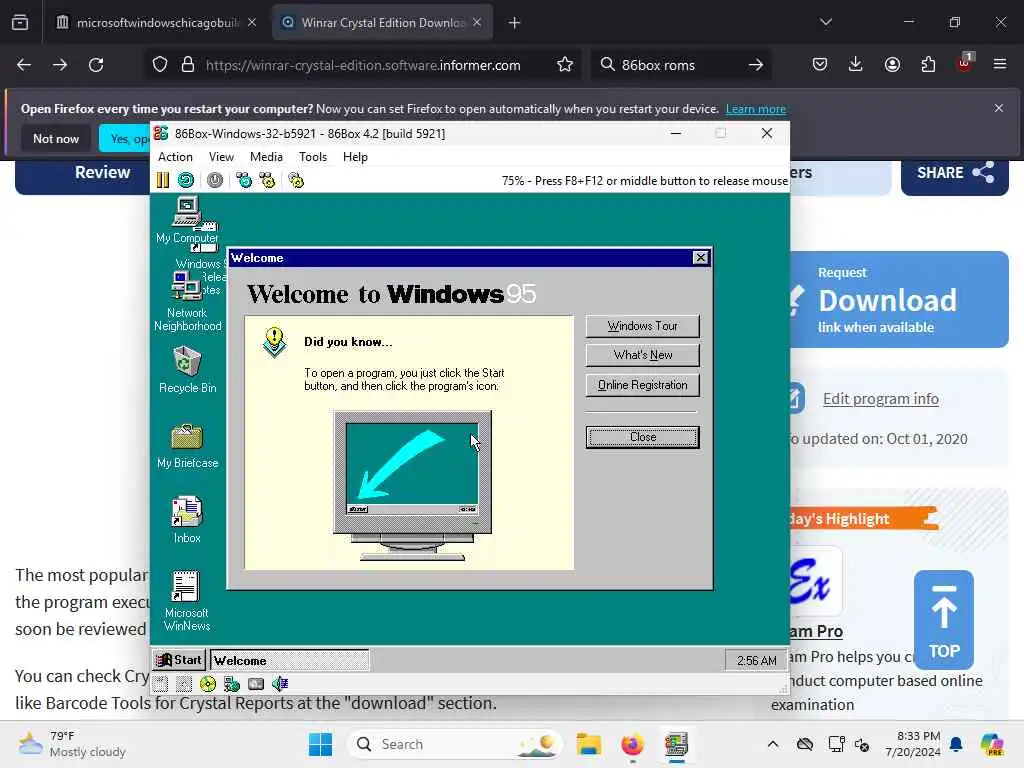Screen dimensions: 1024x768
Task: Click the Save to Pocket icon in Firefox
Action: [x=820, y=64]
